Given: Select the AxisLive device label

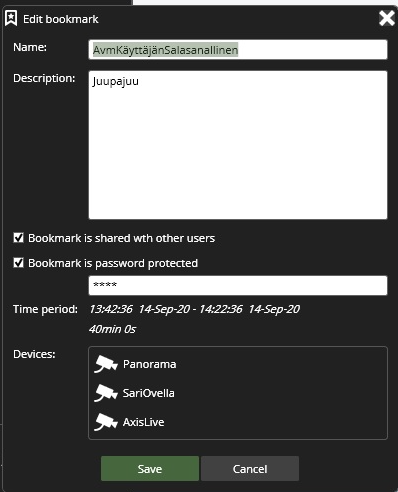Looking at the screenshot, I should tap(143, 422).
